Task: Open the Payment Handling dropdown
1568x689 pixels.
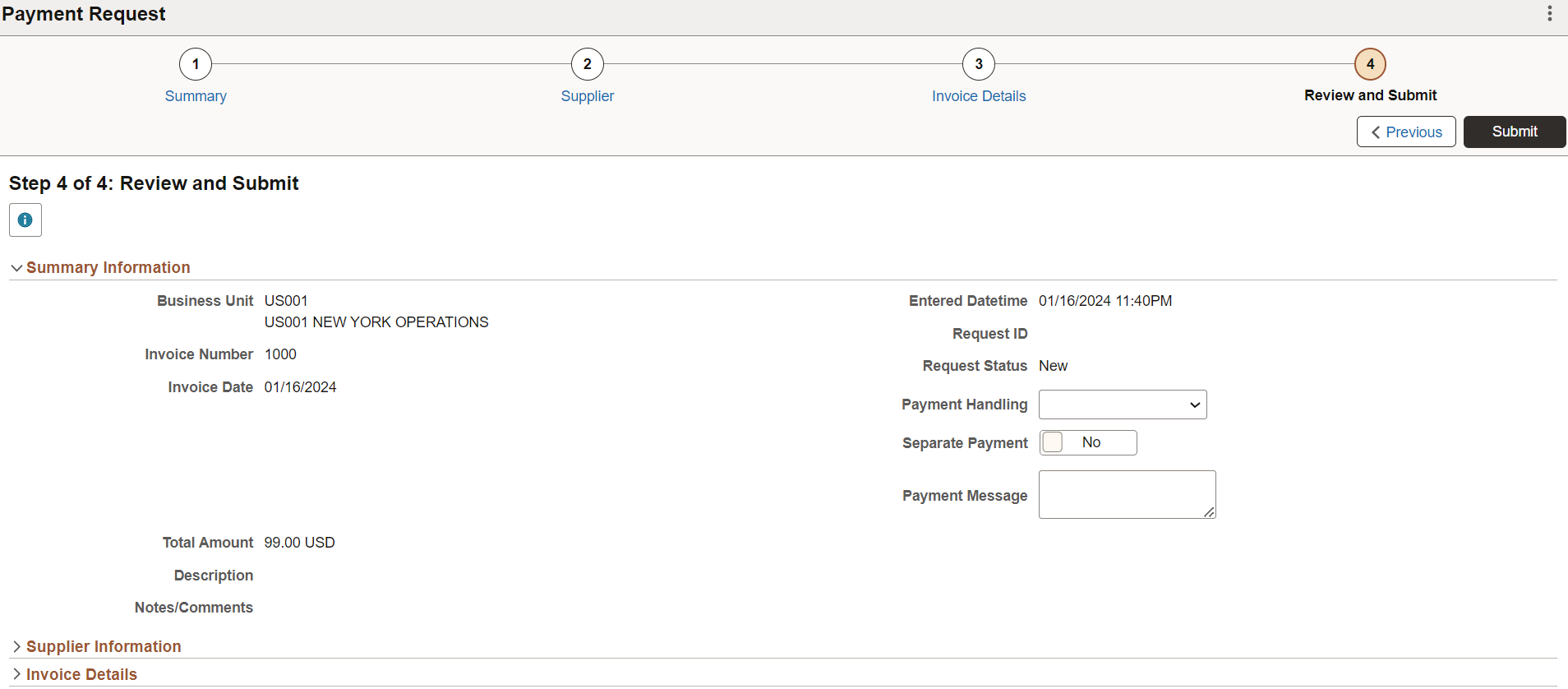Action: coord(1123,405)
